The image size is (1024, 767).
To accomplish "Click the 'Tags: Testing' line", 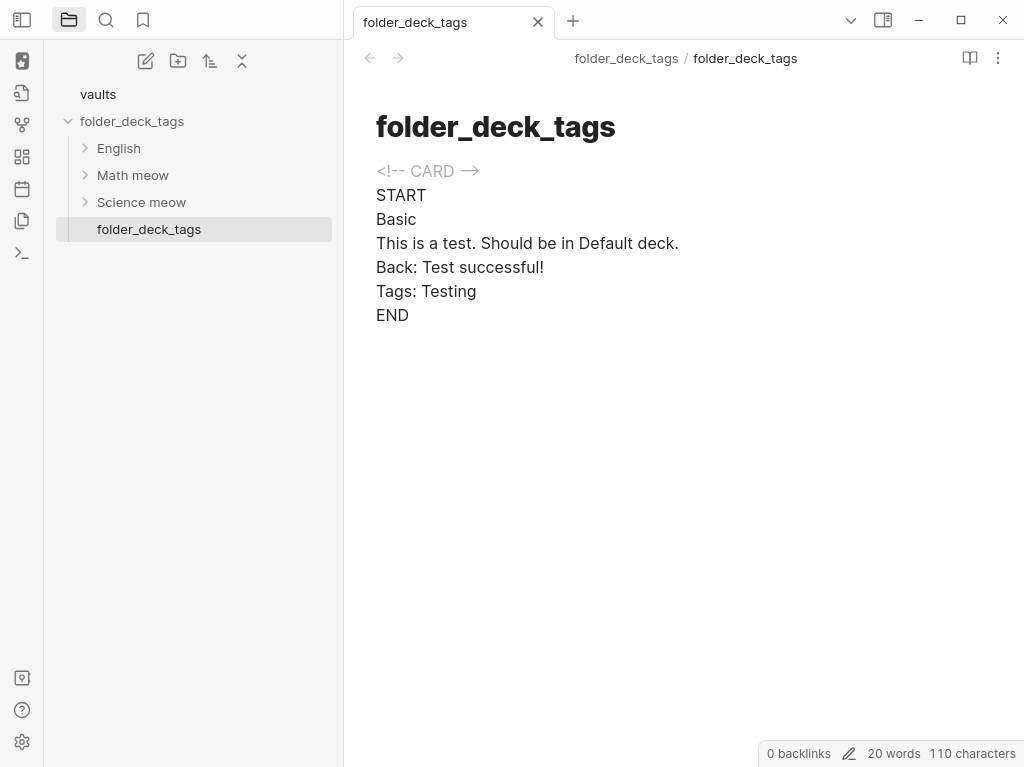I will pos(426,291).
